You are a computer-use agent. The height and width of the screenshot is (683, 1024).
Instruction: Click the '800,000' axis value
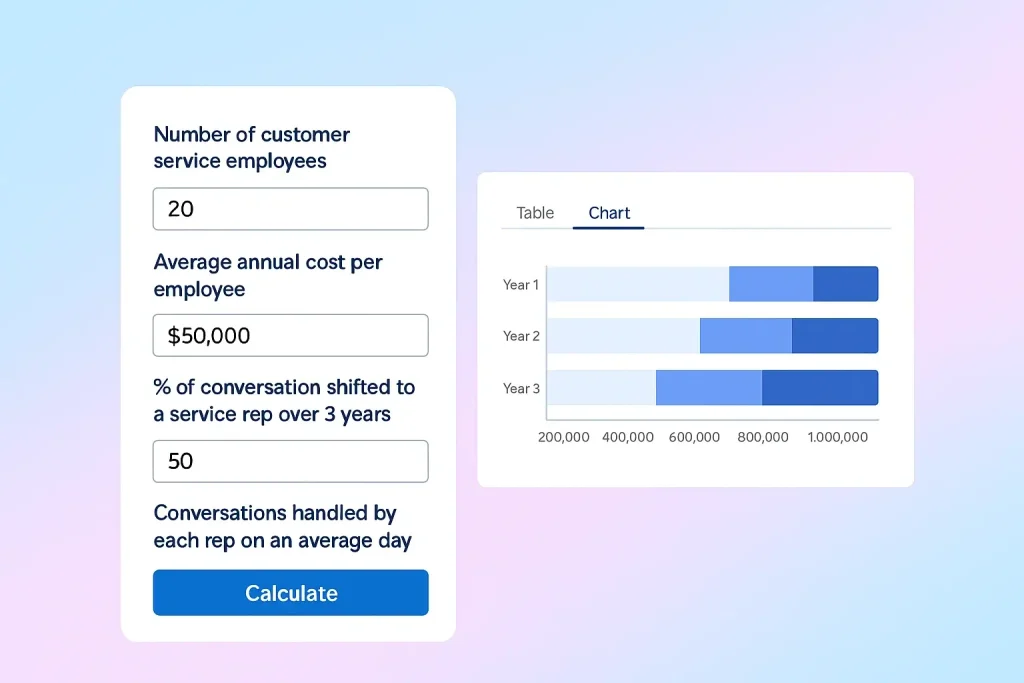(763, 437)
